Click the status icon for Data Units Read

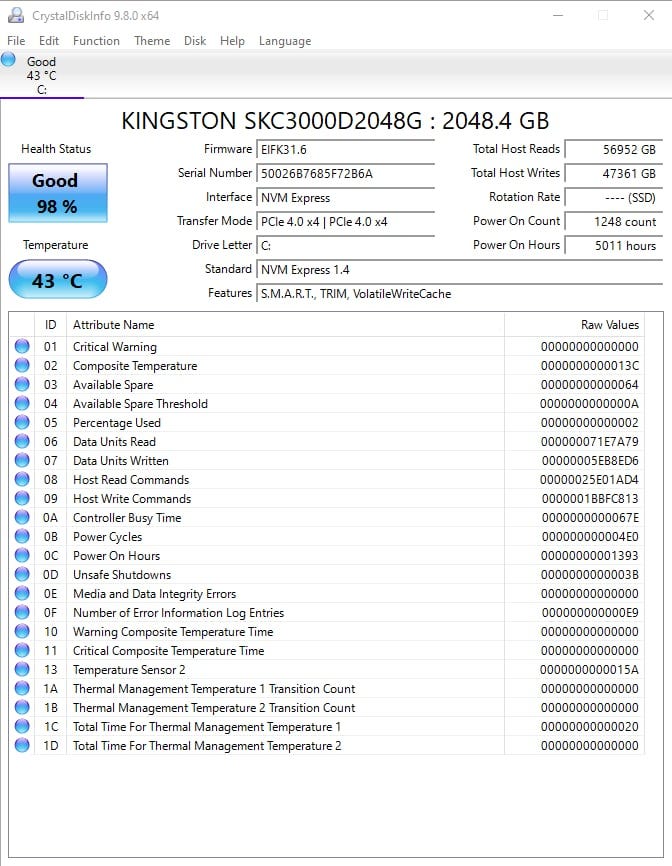click(x=22, y=441)
